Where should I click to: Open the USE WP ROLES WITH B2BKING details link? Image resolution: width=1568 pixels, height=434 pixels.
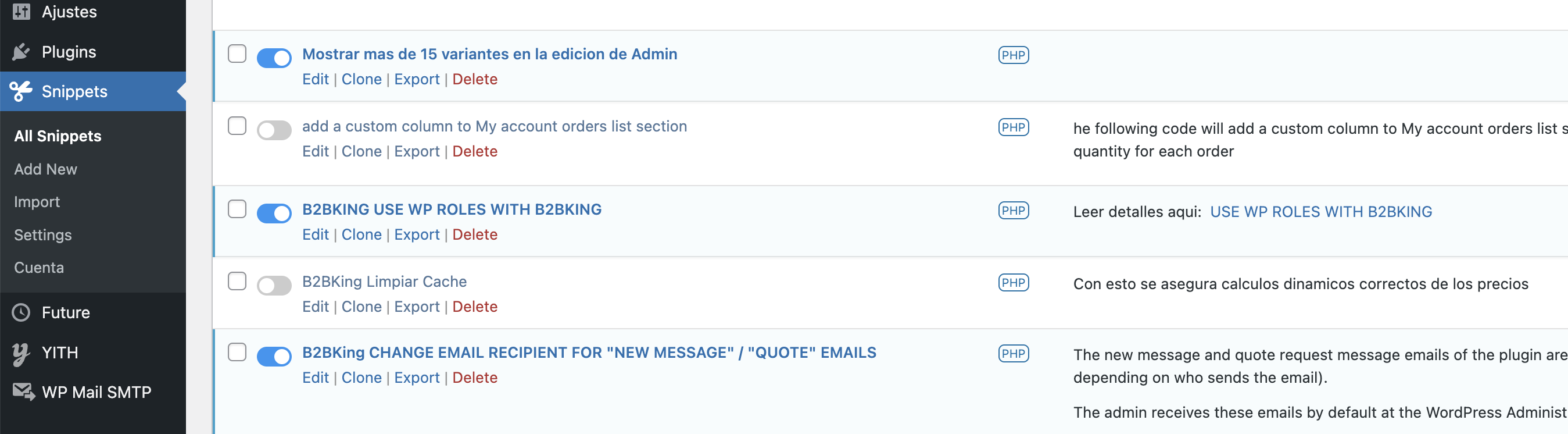(1321, 212)
